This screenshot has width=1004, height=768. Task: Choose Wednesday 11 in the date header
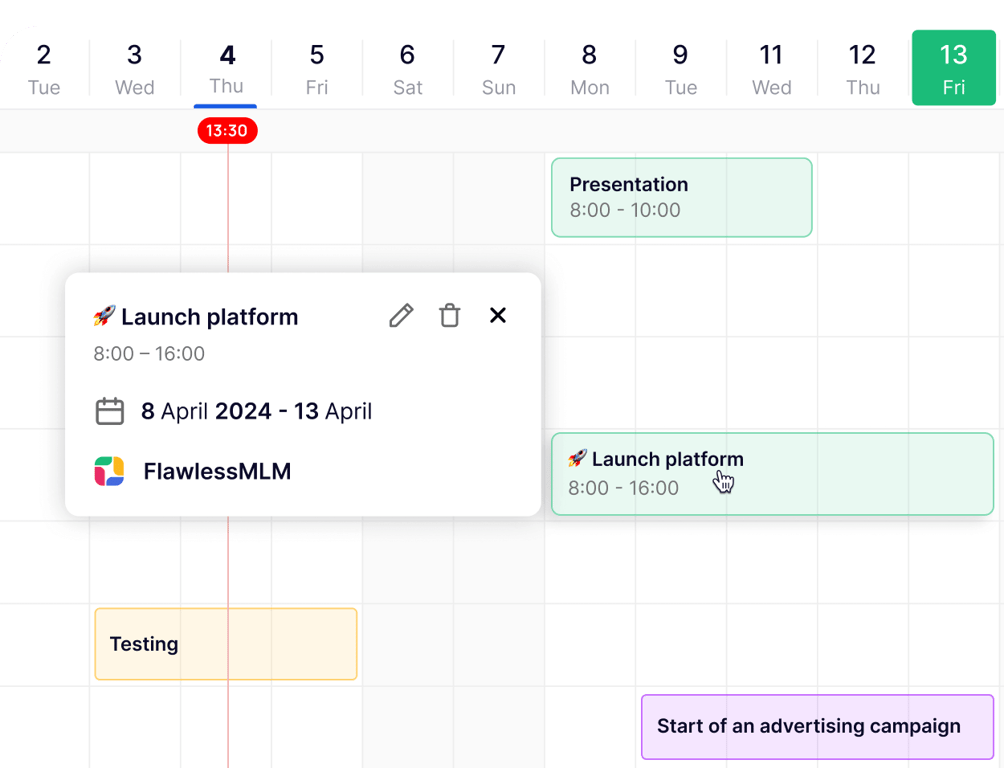(x=771, y=68)
